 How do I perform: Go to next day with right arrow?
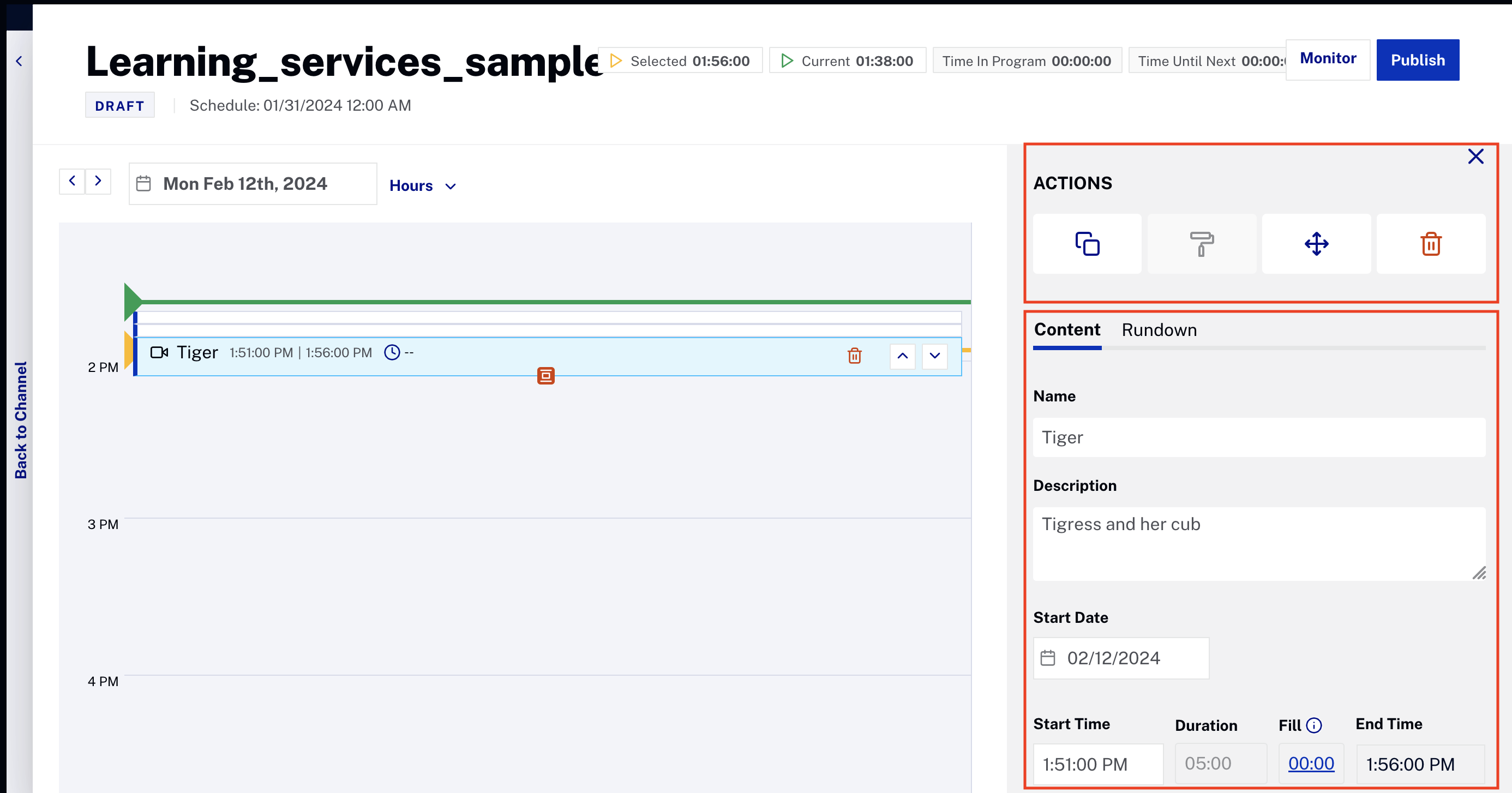coord(98,181)
